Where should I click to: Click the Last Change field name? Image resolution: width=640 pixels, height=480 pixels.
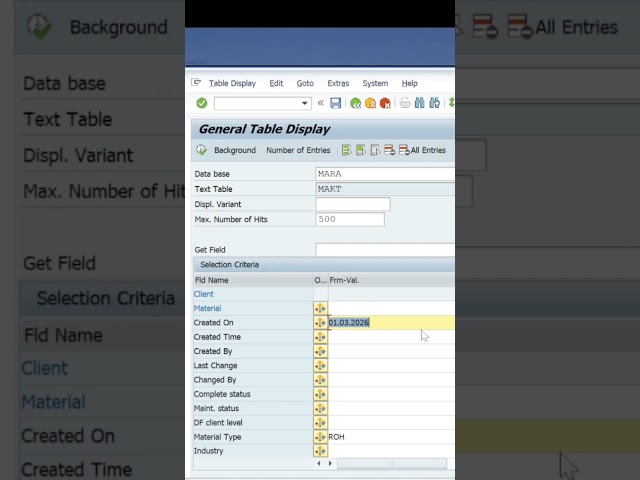[216, 365]
